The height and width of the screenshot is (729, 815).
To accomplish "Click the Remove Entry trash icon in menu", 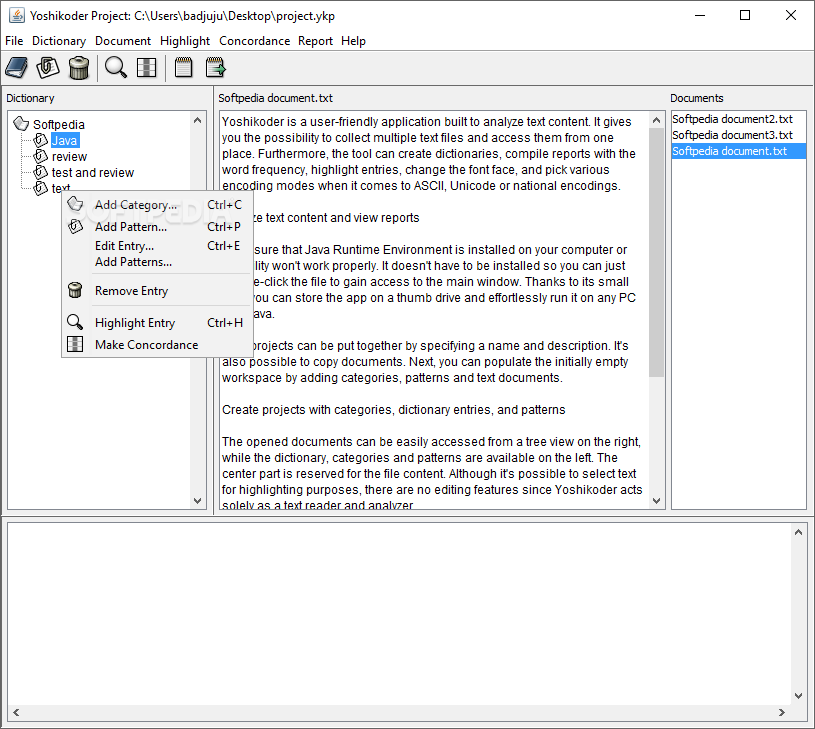I will click(x=75, y=290).
